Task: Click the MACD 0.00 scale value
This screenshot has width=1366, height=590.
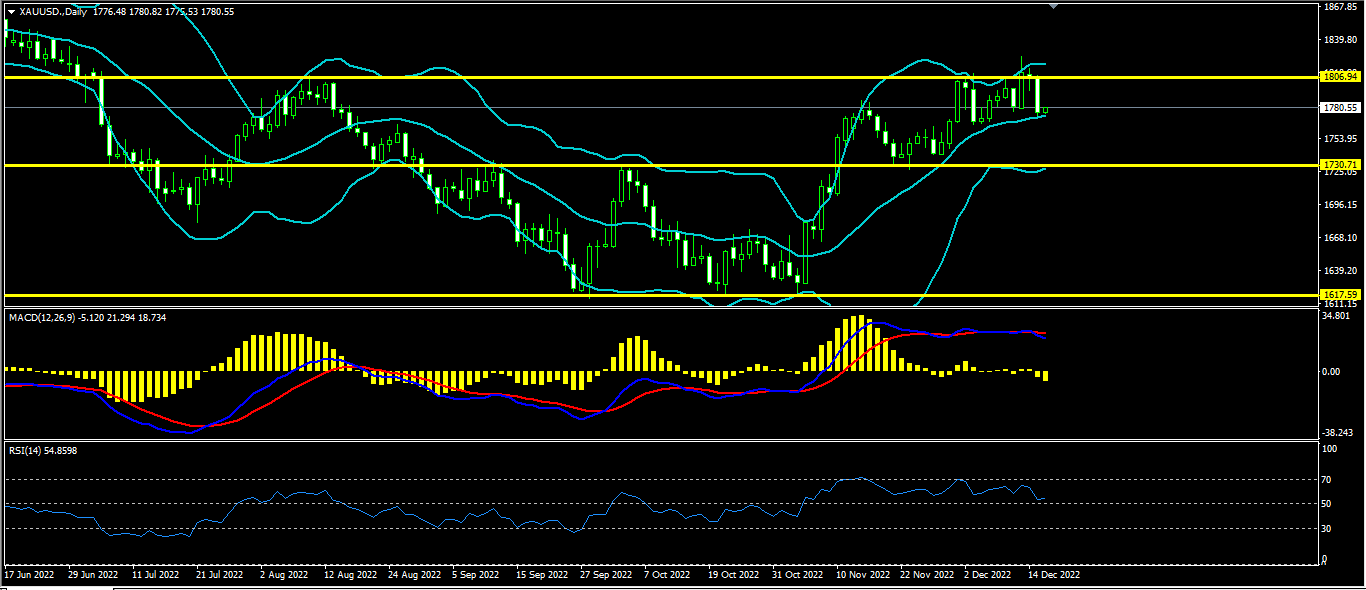Action: tap(1332, 371)
